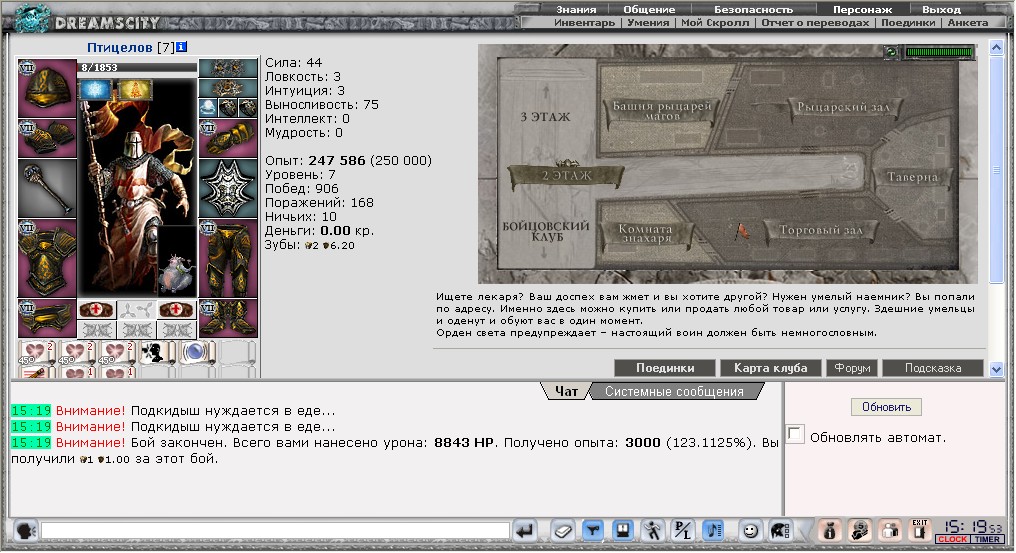Click the Выход menu item

coord(941,9)
